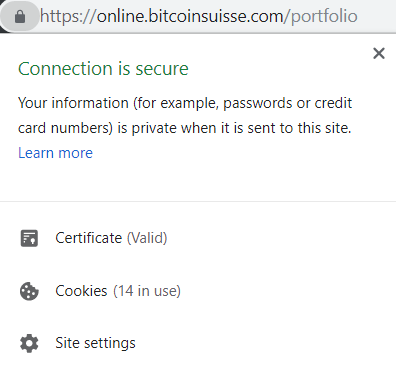Click the word Cookies in the list
The height and width of the screenshot is (376, 396).
[81, 291]
